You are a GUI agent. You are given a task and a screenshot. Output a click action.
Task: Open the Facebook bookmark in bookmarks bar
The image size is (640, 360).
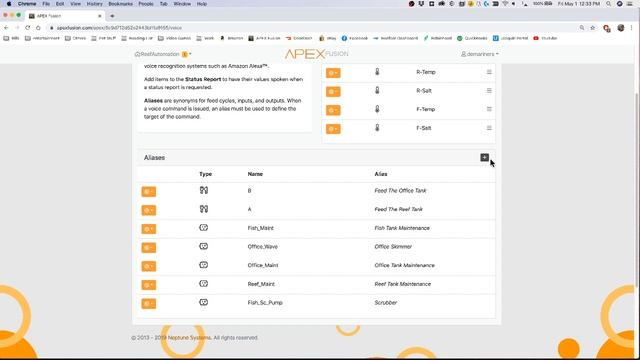click(x=355, y=38)
